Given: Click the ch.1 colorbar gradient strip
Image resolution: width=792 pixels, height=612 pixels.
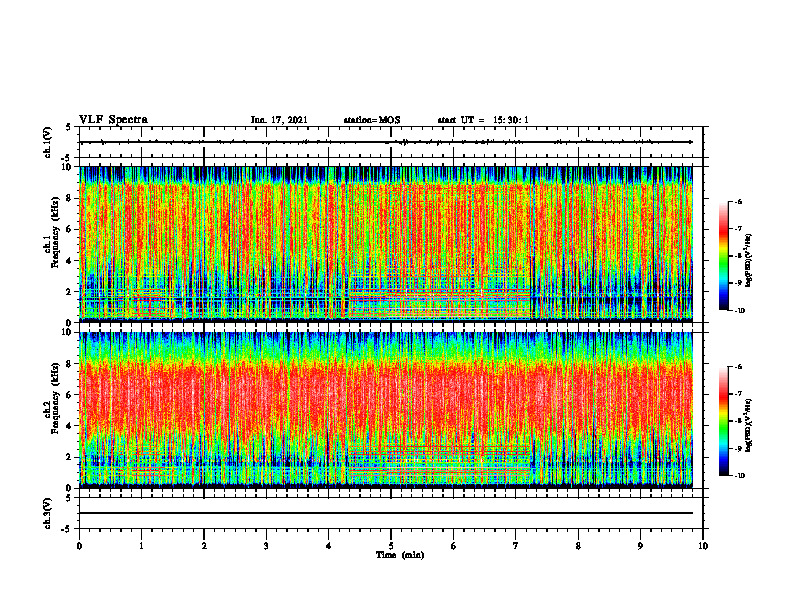Looking at the screenshot, I should [x=724, y=256].
